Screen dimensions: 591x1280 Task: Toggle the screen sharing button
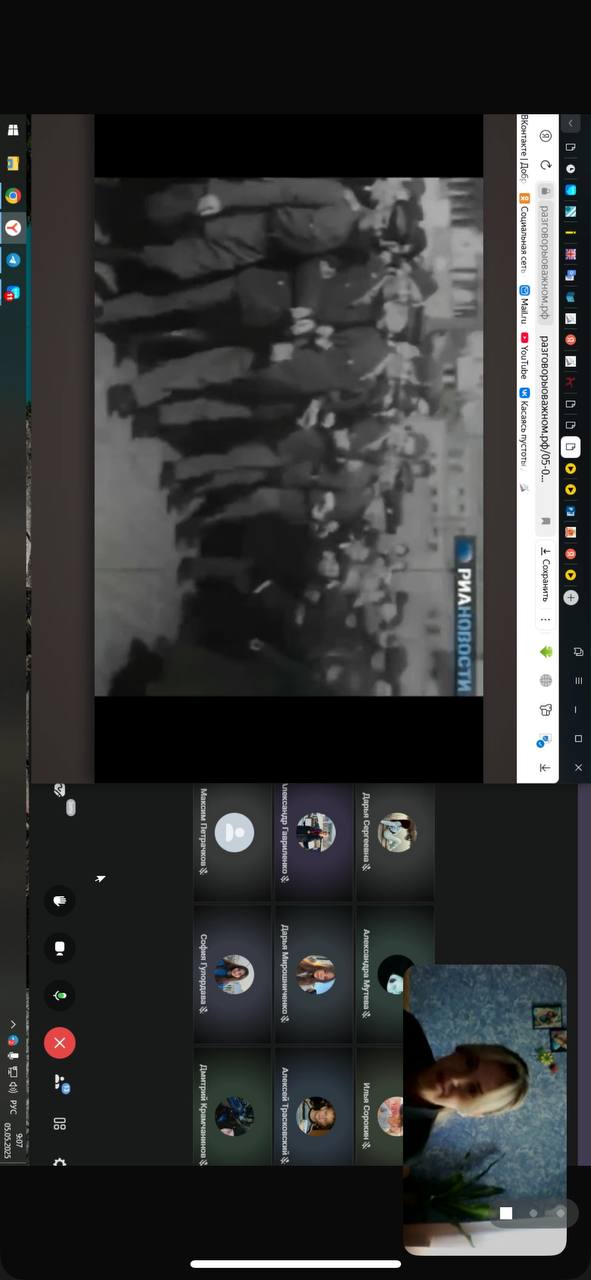(x=59, y=947)
